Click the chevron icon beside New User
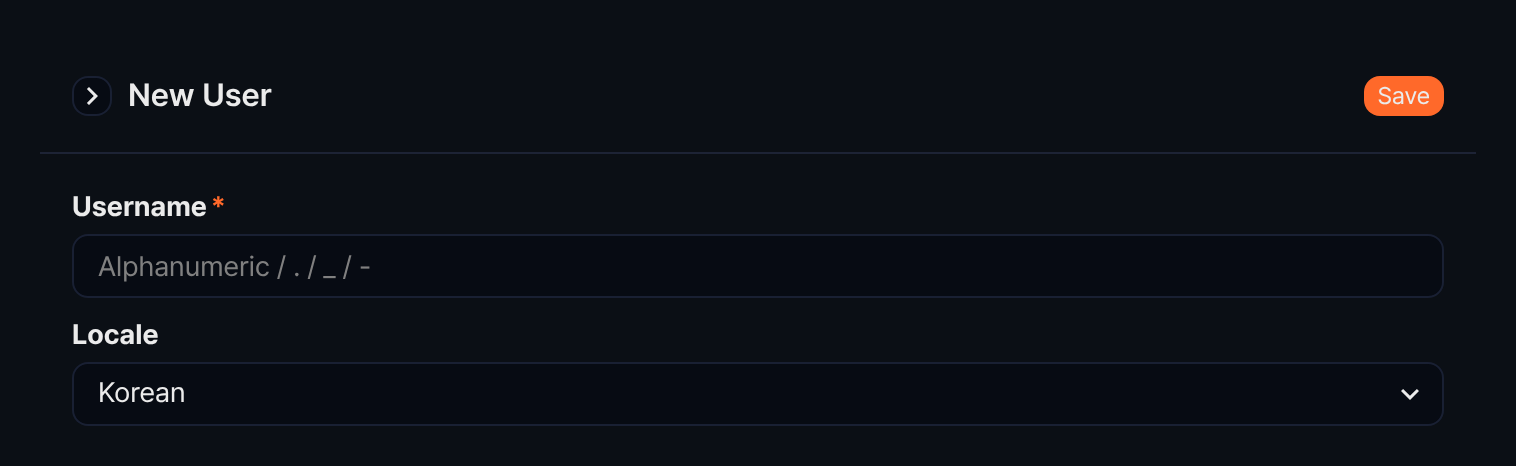 coord(92,96)
